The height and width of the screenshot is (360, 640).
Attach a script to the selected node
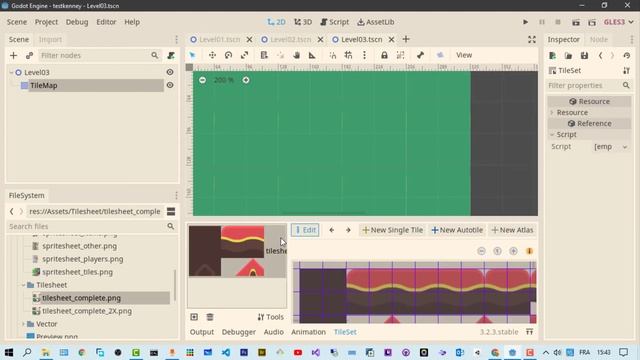click(171, 55)
